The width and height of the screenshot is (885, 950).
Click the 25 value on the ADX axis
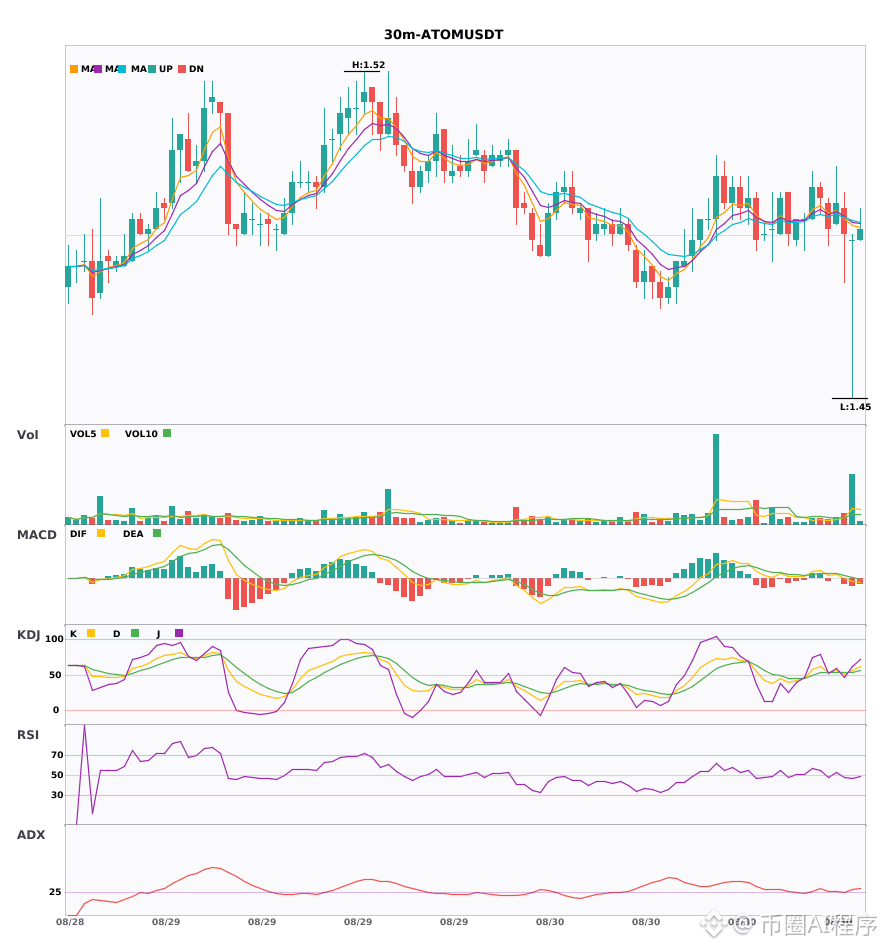tap(55, 892)
